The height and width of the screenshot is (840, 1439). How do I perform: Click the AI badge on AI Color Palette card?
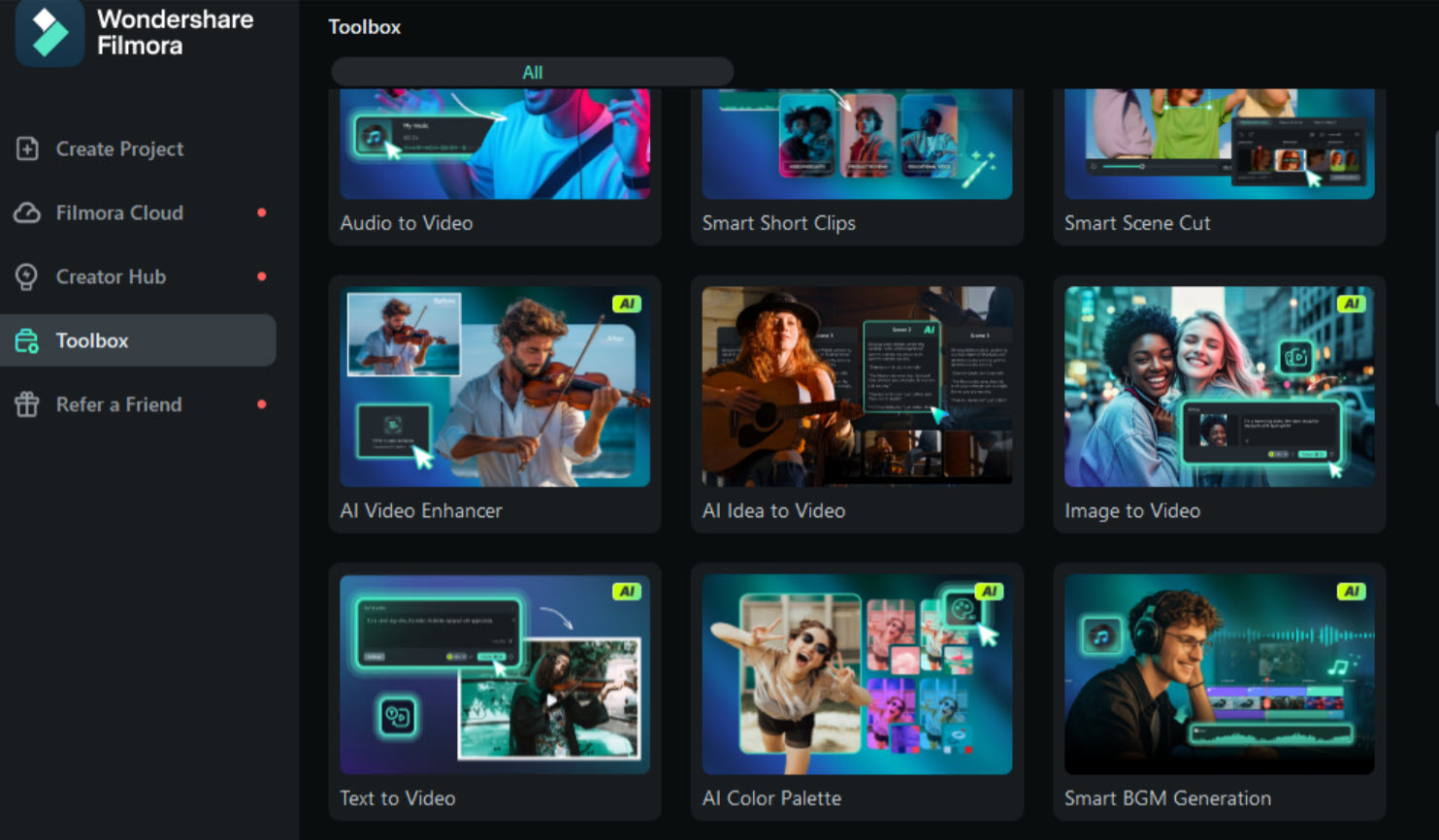pyautogui.click(x=992, y=592)
